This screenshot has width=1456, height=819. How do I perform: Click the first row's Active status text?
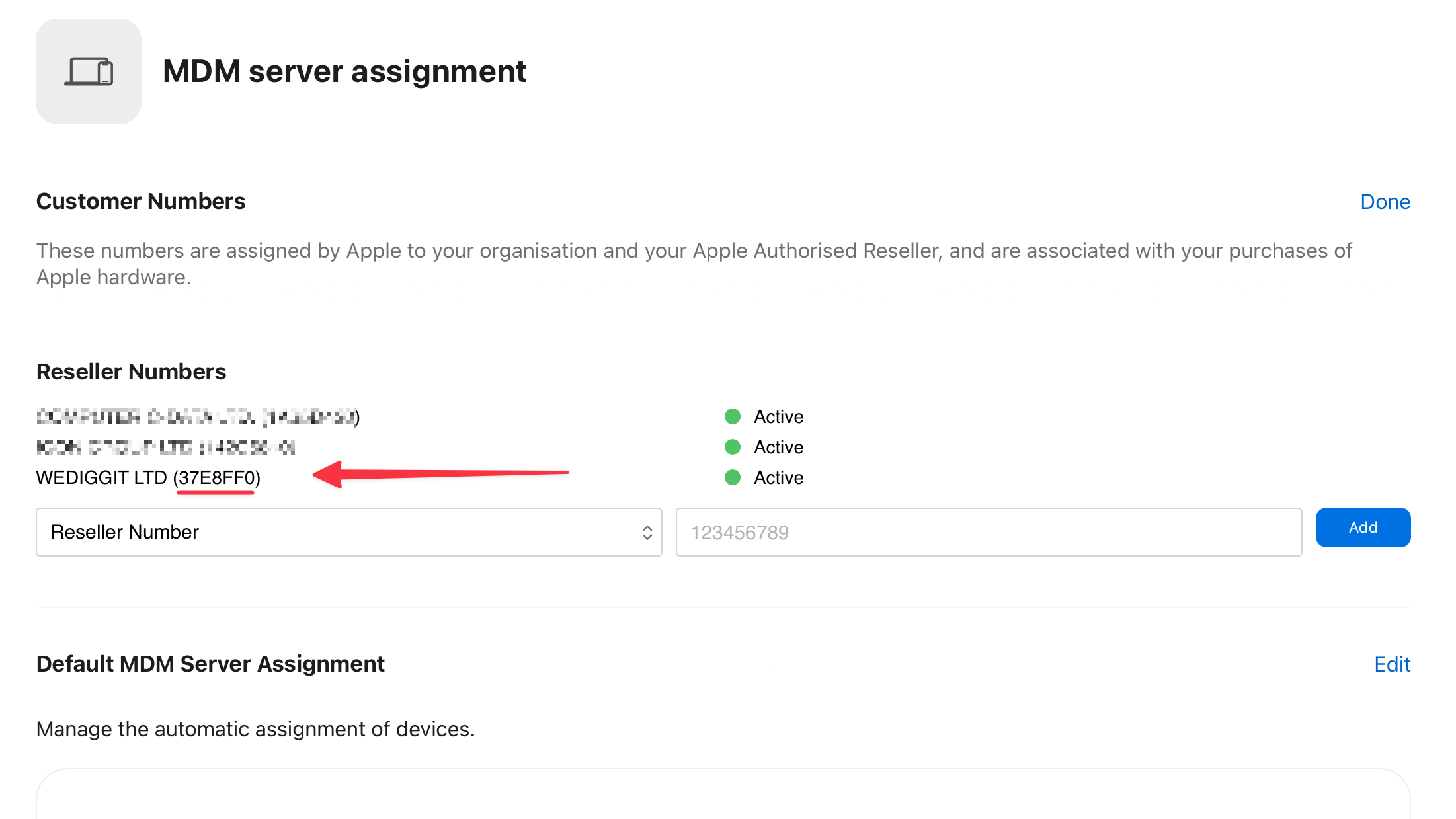coord(778,417)
